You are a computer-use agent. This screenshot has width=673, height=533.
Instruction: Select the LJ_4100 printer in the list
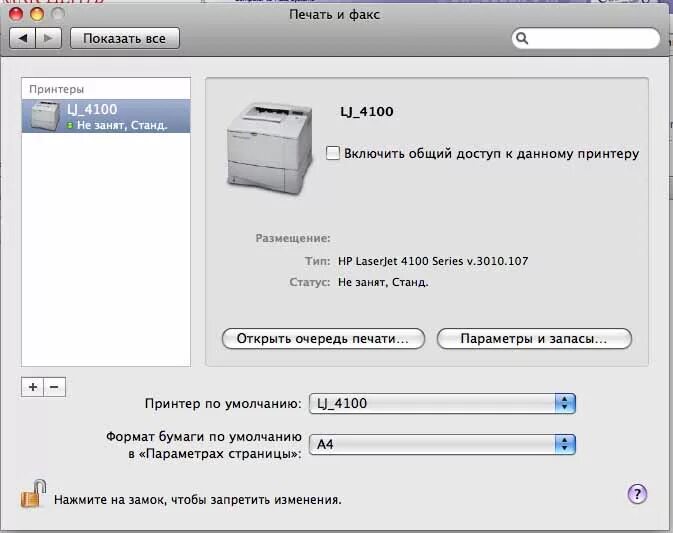coord(106,116)
